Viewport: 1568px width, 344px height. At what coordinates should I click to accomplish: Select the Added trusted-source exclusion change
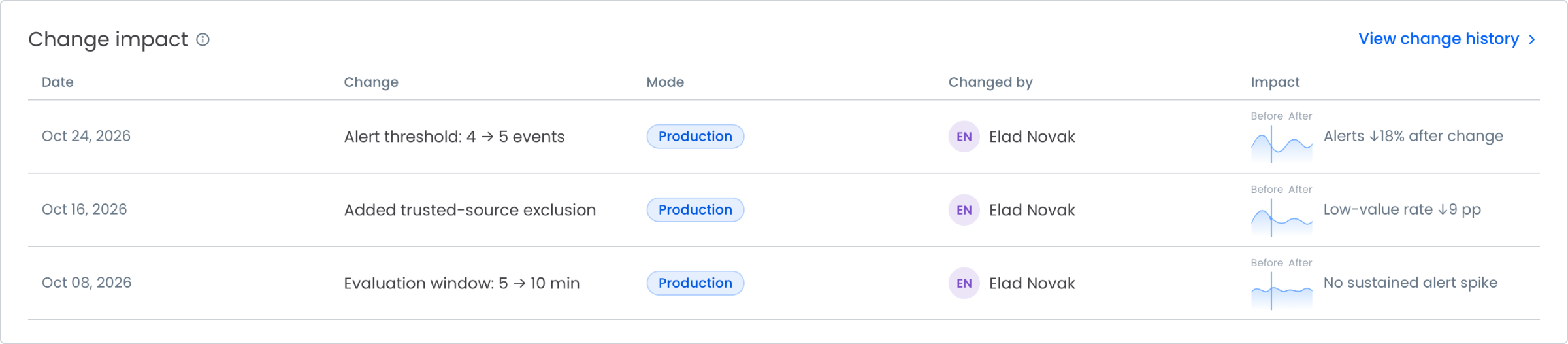pyautogui.click(x=470, y=210)
